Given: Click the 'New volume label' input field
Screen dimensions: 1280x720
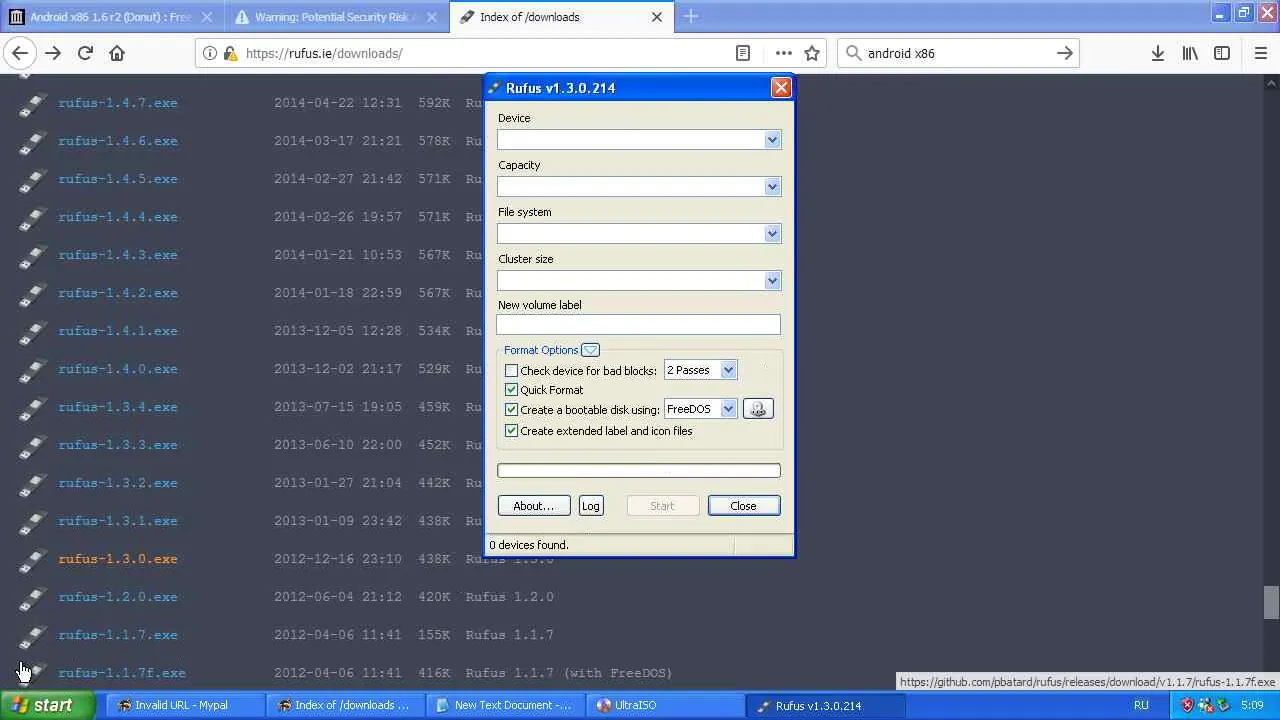Looking at the screenshot, I should [x=638, y=325].
